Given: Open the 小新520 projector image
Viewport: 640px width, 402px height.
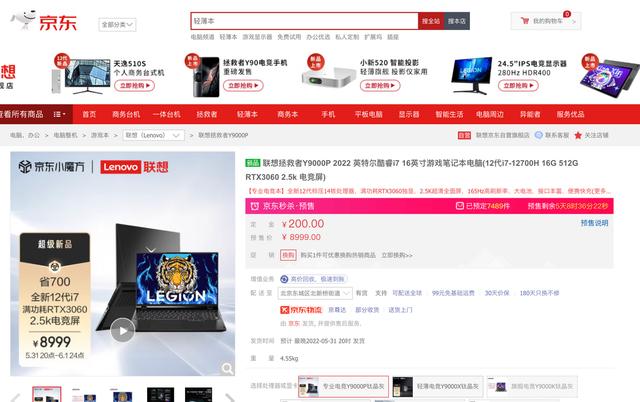Looking at the screenshot, I should [x=329, y=78].
